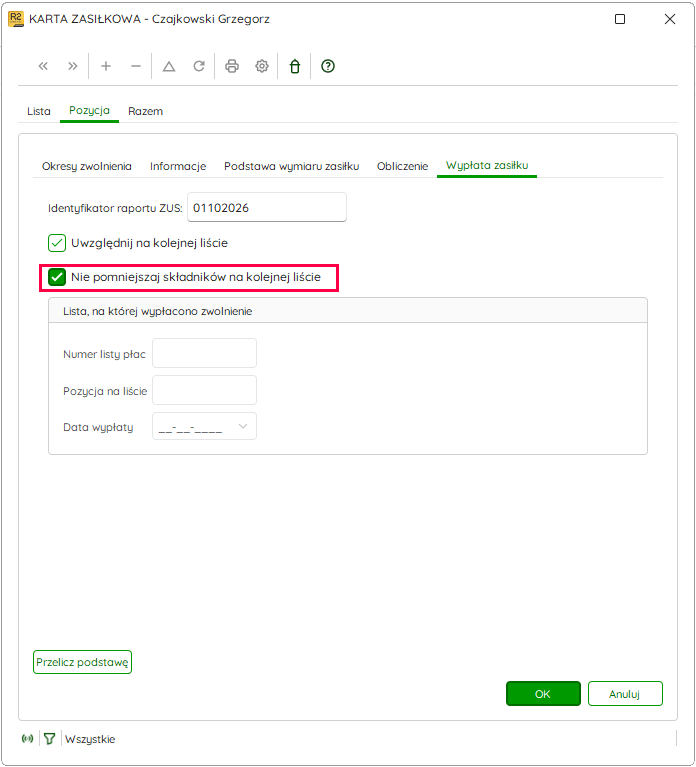Image resolution: width=696 pixels, height=767 pixels.
Task: Open help with question mark icon
Action: (328, 66)
